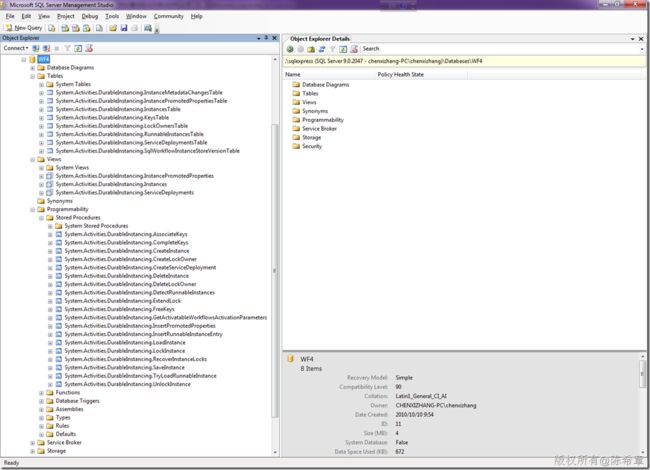Select the Object Explorer Details tab
Image resolution: width=650 pixels, height=470 pixels.
click(x=320, y=39)
